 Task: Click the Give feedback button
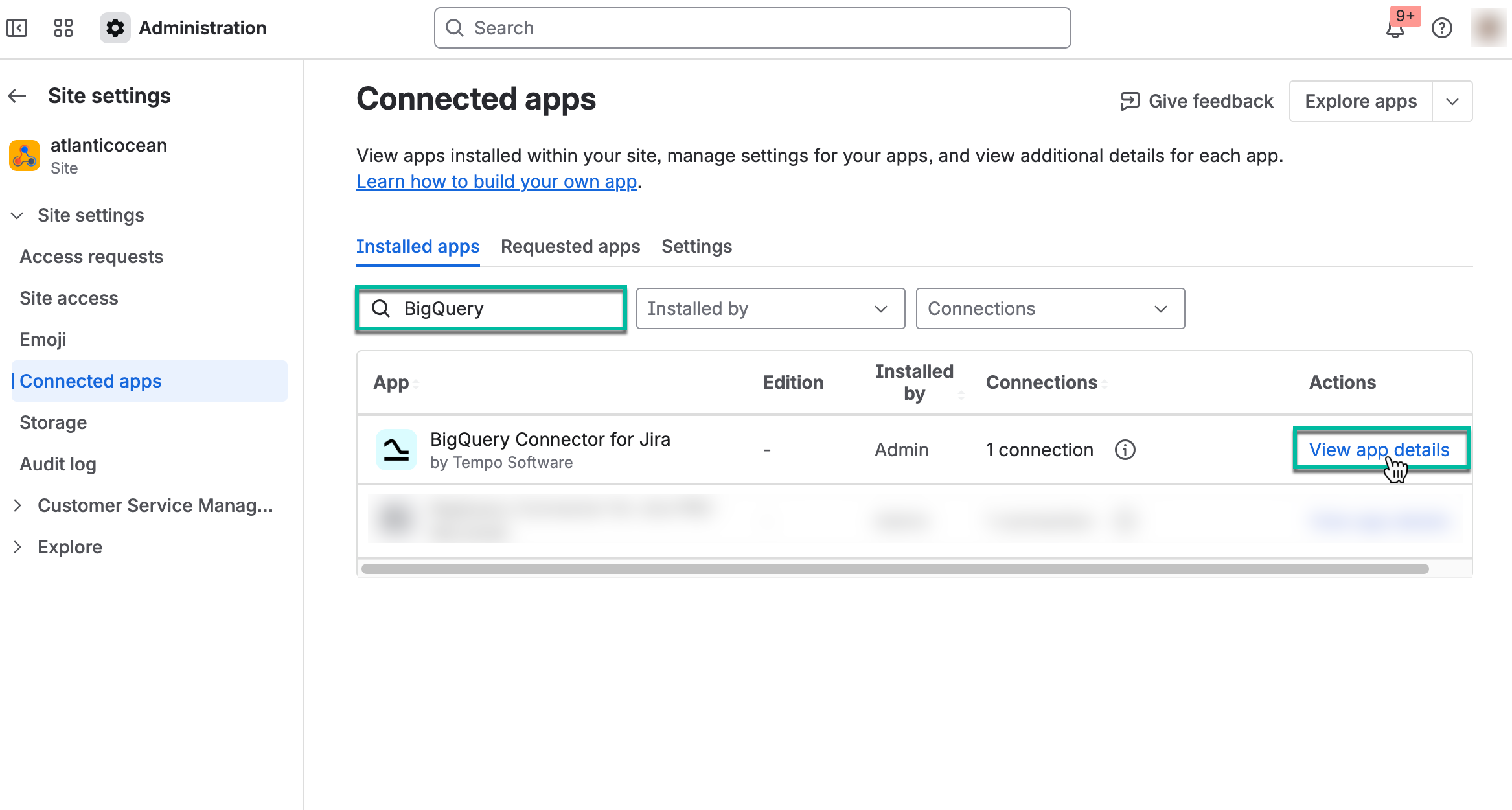(x=1197, y=101)
